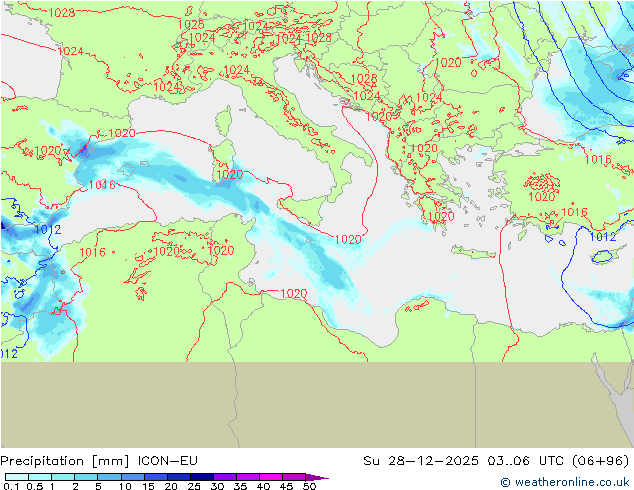Click the 1020 label over southern Greece
The width and height of the screenshot is (634, 490).
pyautogui.click(x=441, y=216)
